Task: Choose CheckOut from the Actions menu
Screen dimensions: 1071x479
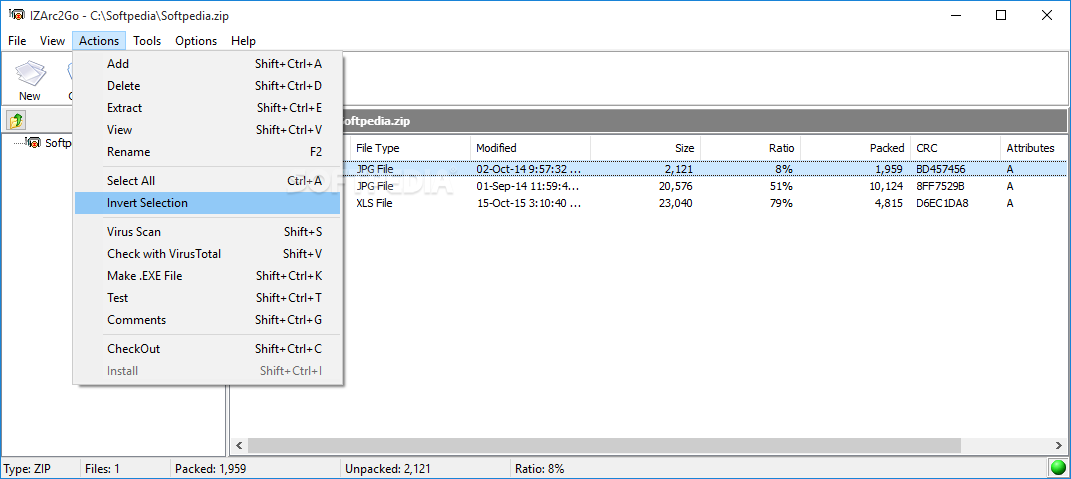Action: (x=208, y=349)
